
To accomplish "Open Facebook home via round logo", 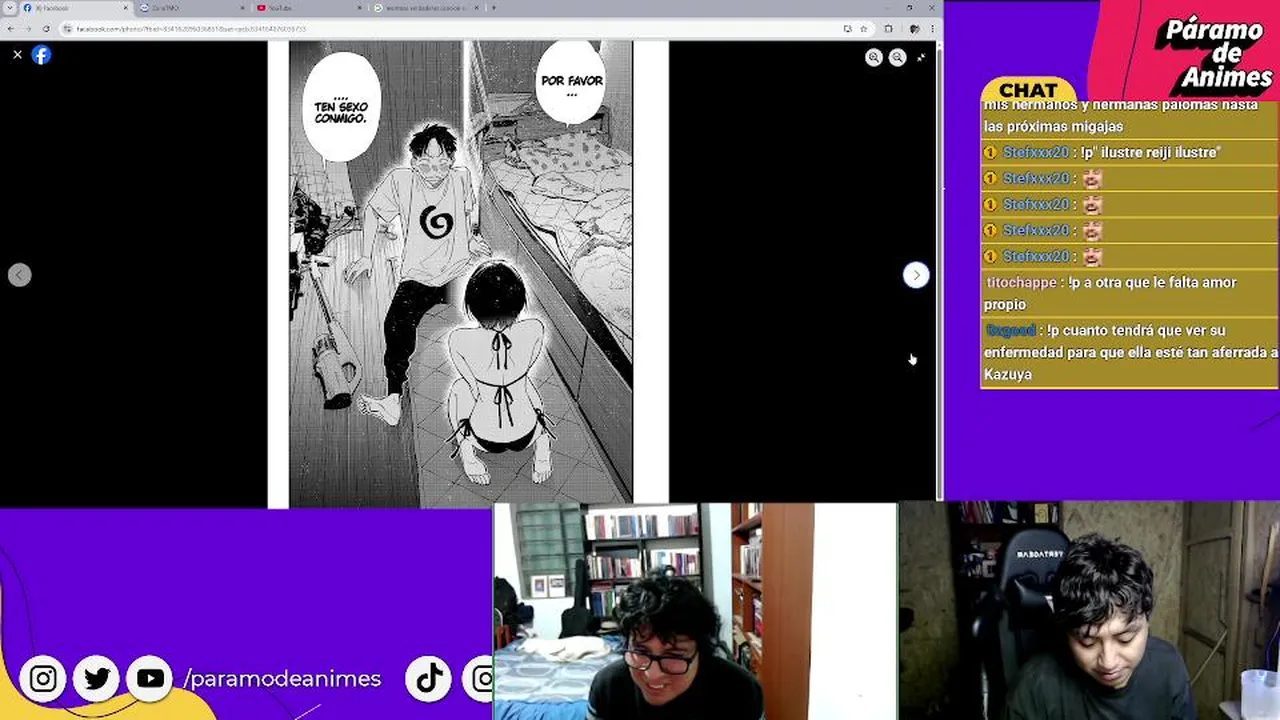I will point(41,55).
